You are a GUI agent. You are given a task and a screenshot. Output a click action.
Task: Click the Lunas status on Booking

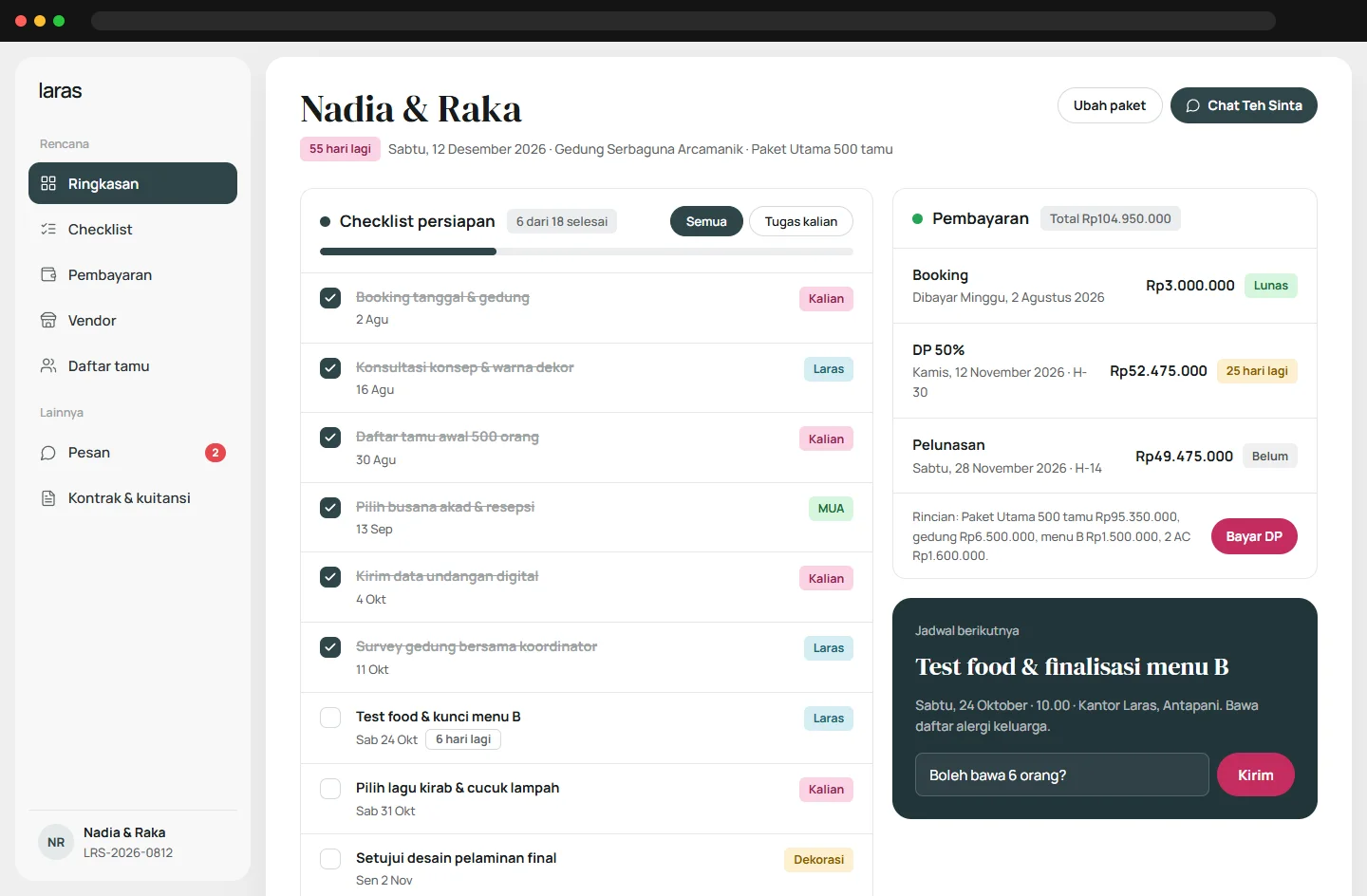1271,286
